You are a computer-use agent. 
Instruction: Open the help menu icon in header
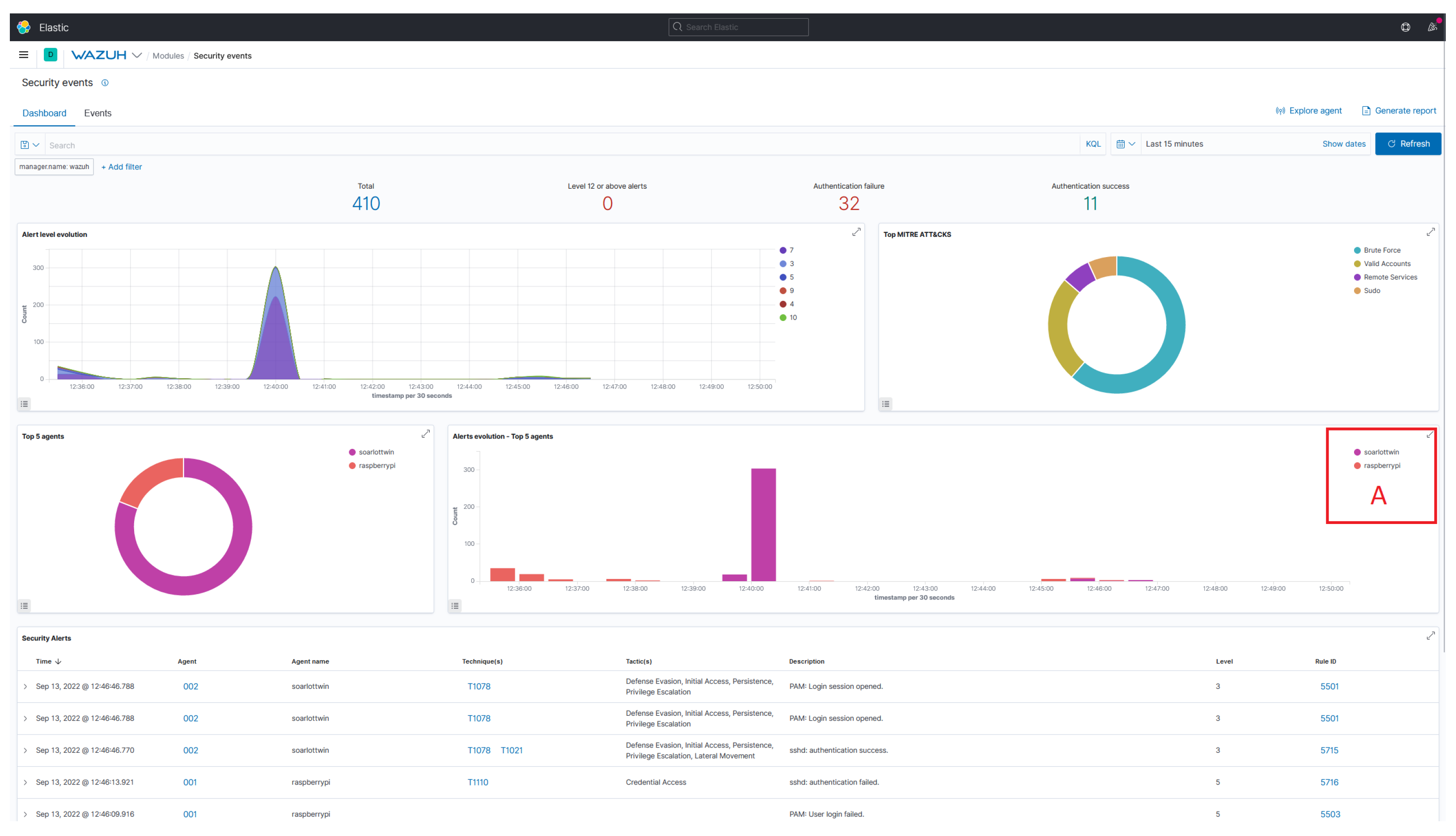(x=1405, y=27)
